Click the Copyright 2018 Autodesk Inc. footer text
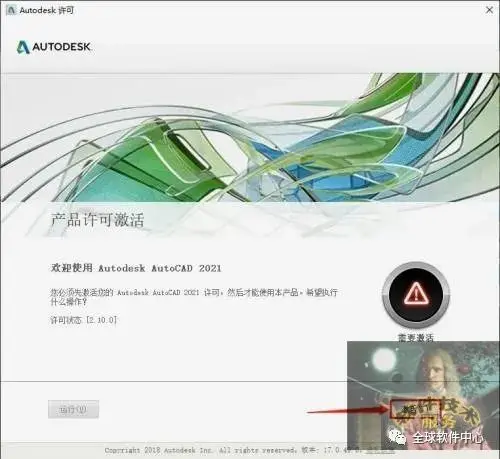This screenshot has height=459, width=500. pyautogui.click(x=200, y=450)
